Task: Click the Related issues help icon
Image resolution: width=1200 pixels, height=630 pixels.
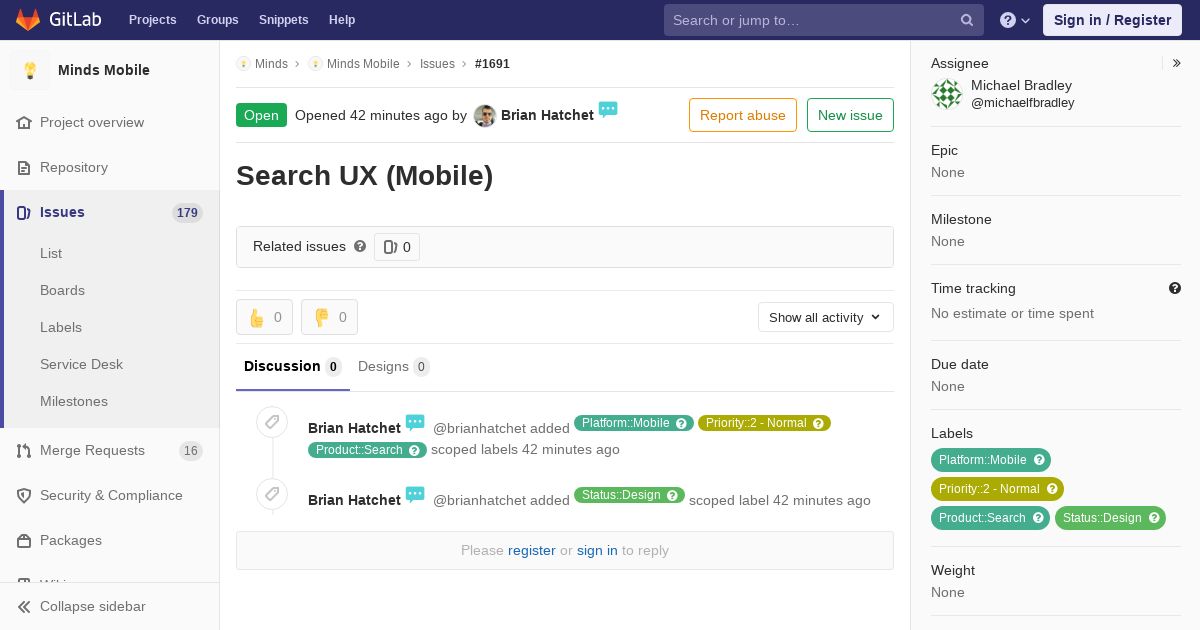Action: (x=360, y=246)
